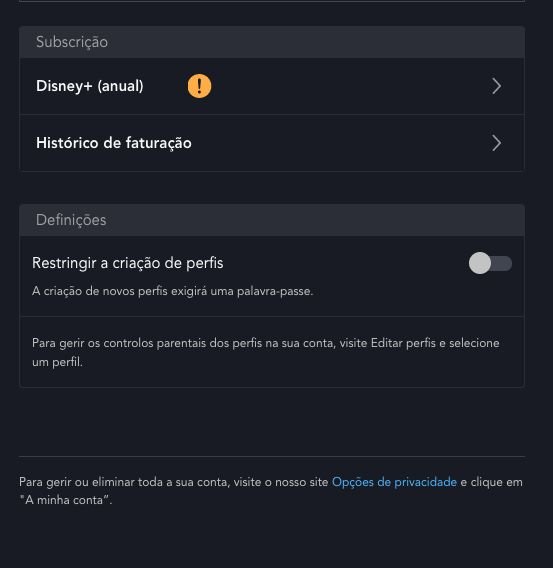Click the Subscrição section header

tap(272, 42)
